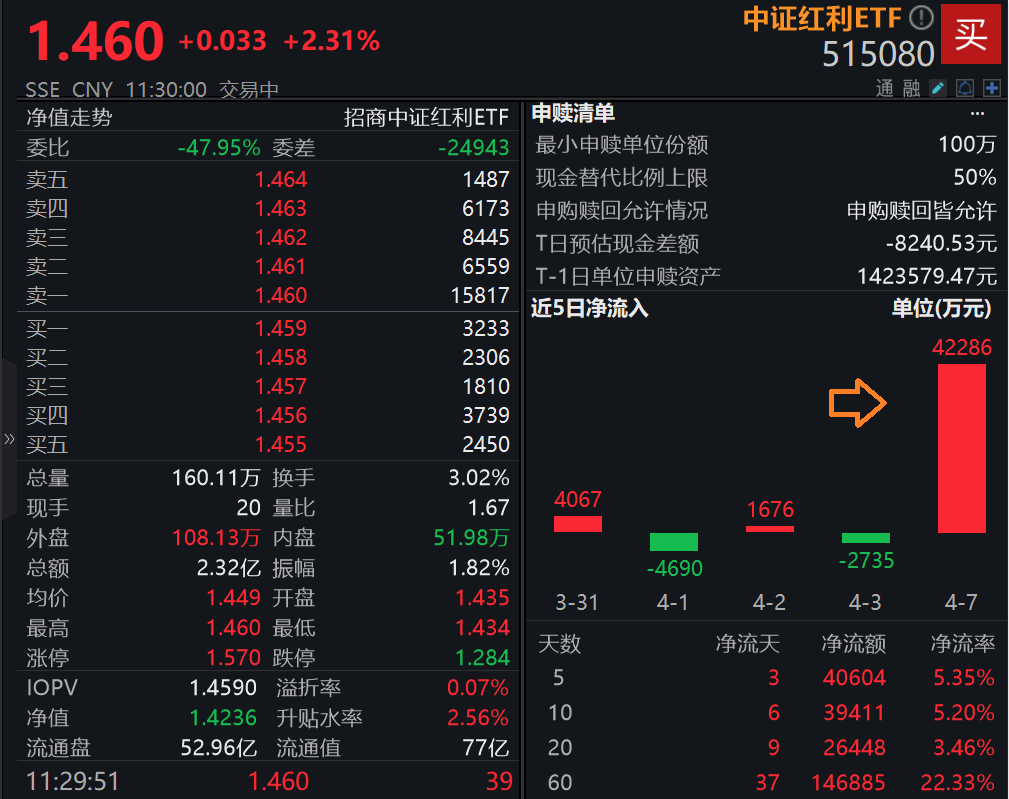This screenshot has height=799, width=1009.
Task: Click the 卖一 volume 15817
Action: coord(479,295)
